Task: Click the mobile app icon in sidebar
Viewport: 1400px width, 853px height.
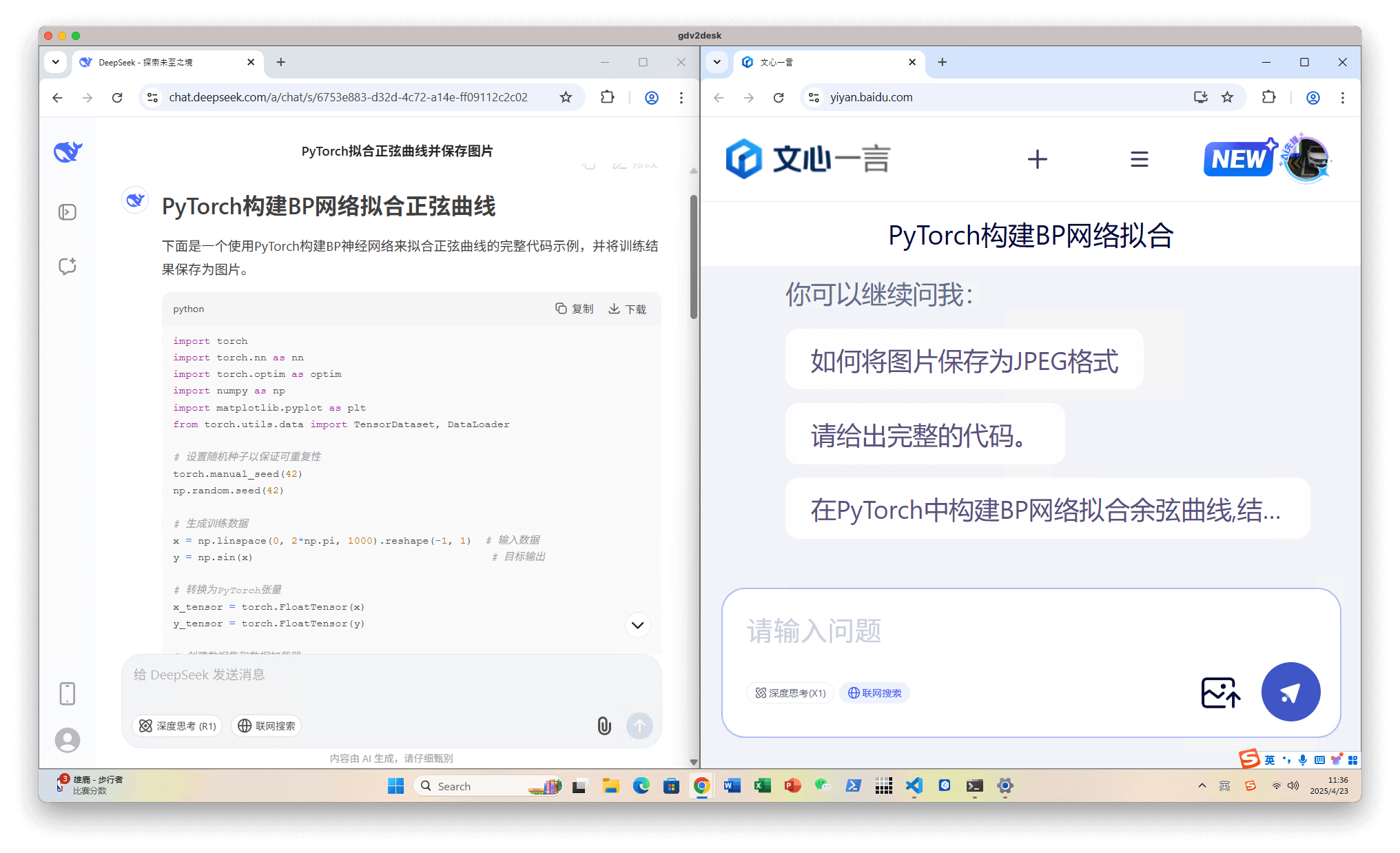Action: [x=68, y=693]
